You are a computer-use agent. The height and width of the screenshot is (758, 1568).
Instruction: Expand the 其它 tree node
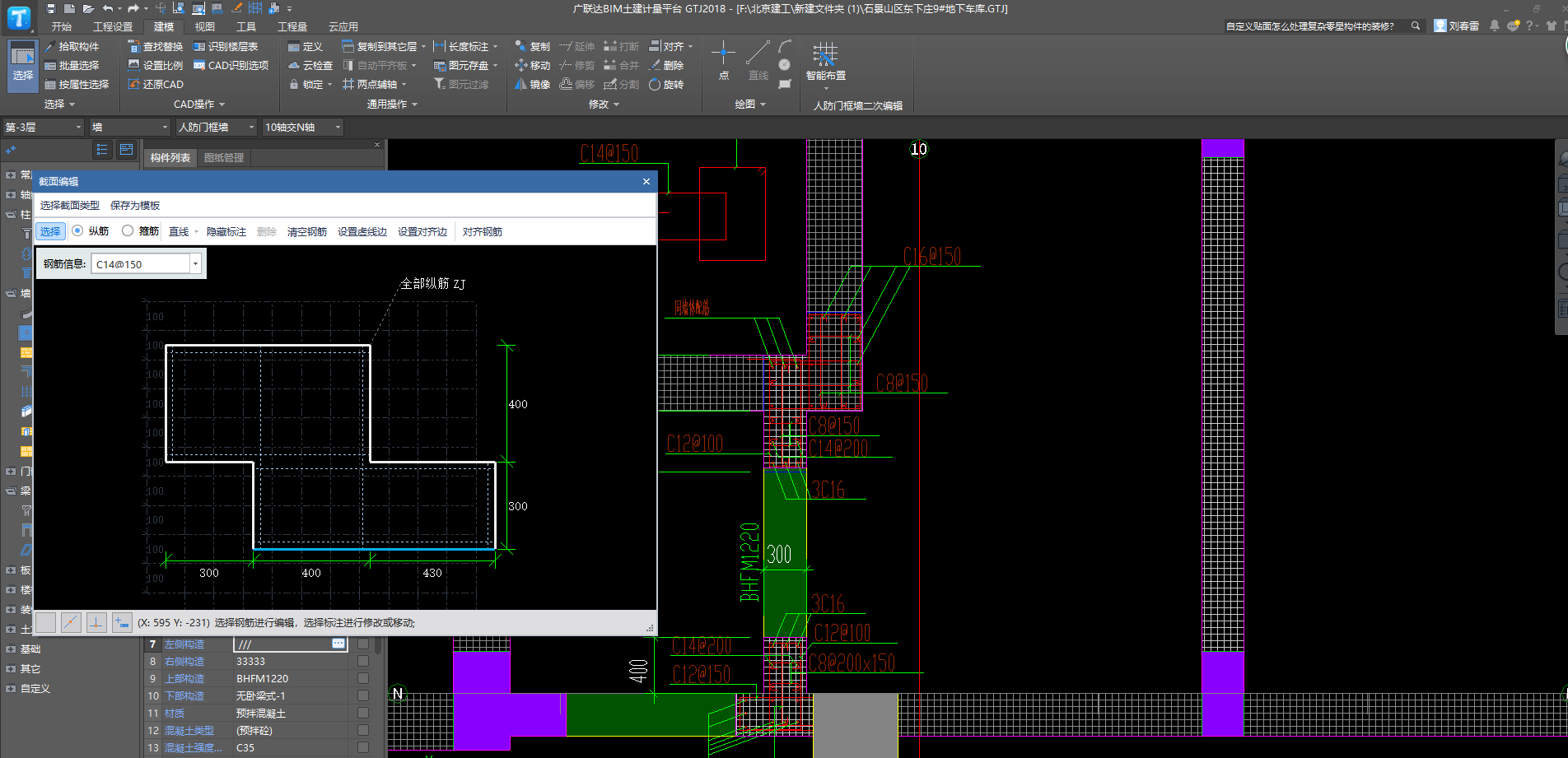pos(11,669)
